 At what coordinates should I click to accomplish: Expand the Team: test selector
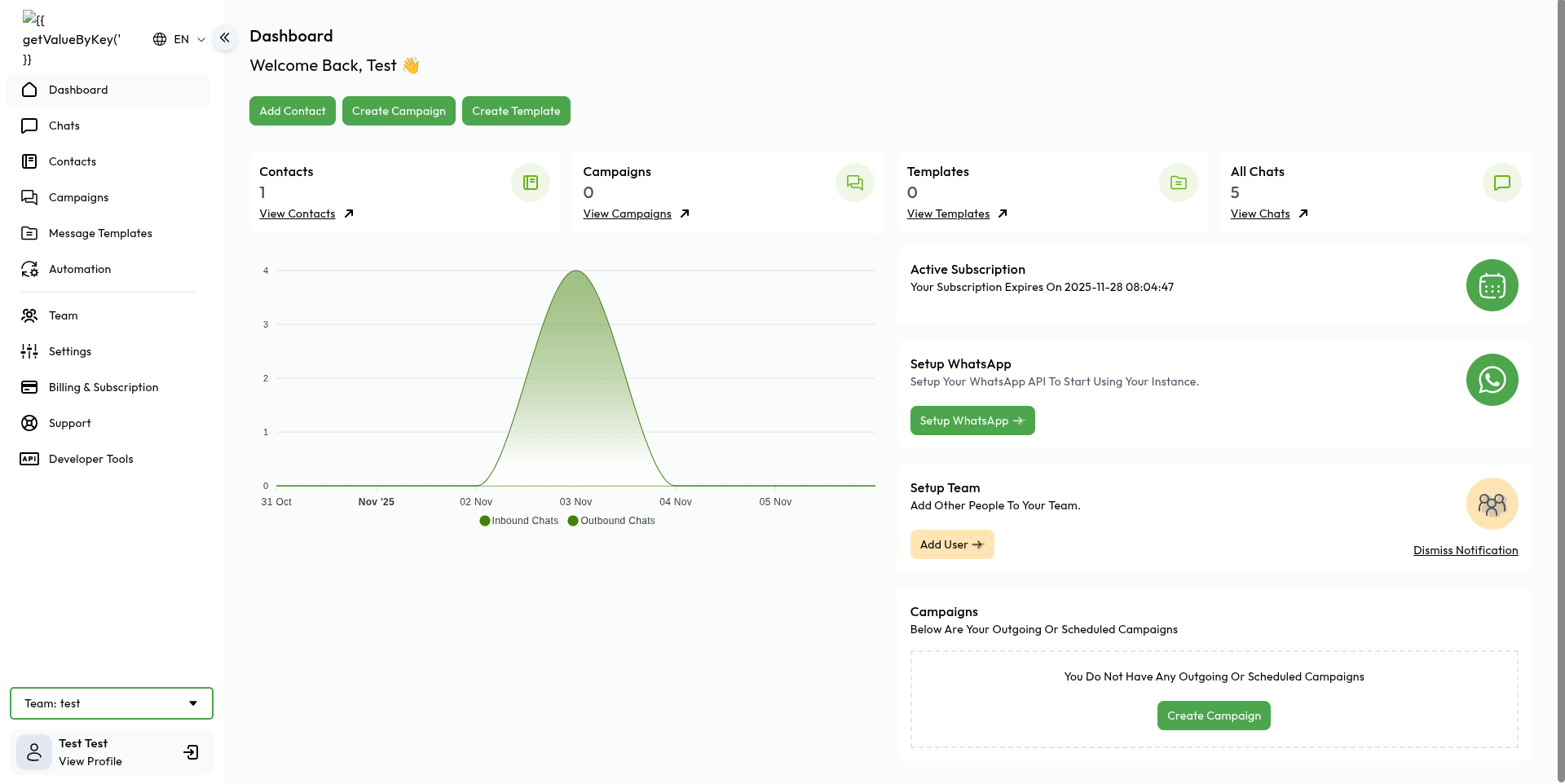[111, 703]
